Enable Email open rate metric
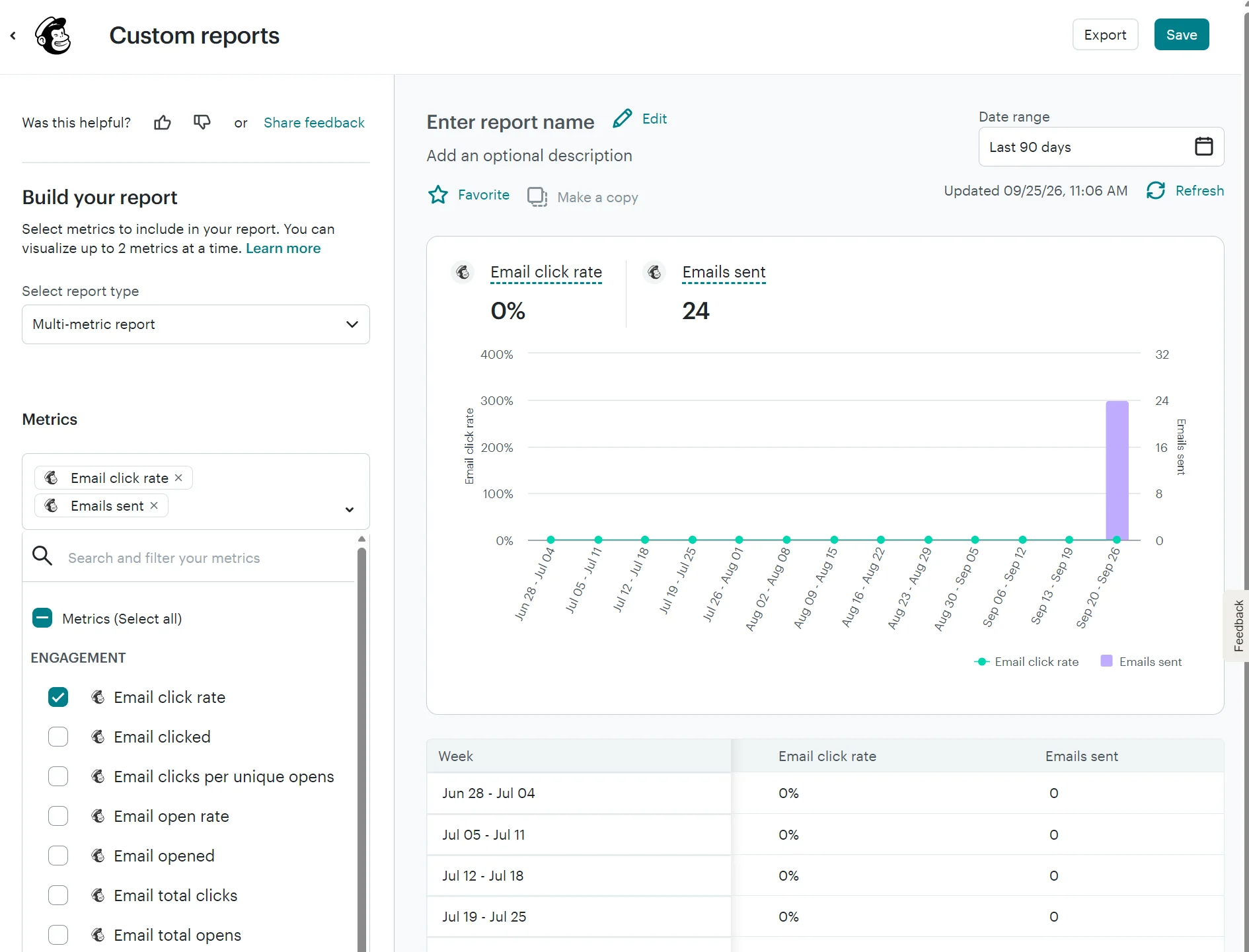 point(58,816)
